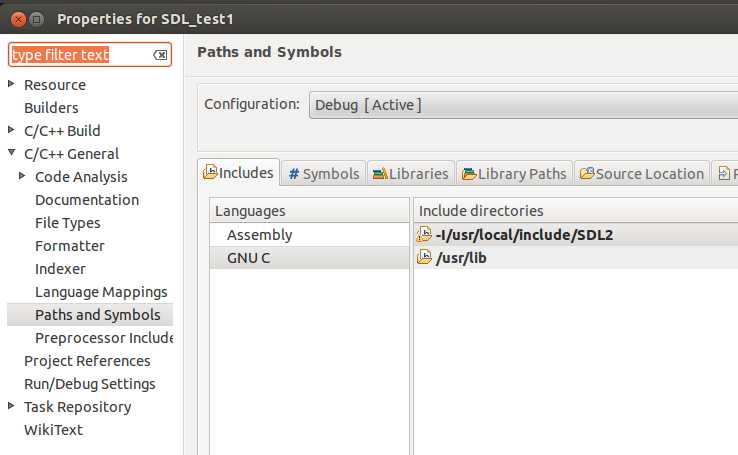This screenshot has height=455, width=738.
Task: Click the folder icon on Library Paths tab
Action: (x=469, y=174)
